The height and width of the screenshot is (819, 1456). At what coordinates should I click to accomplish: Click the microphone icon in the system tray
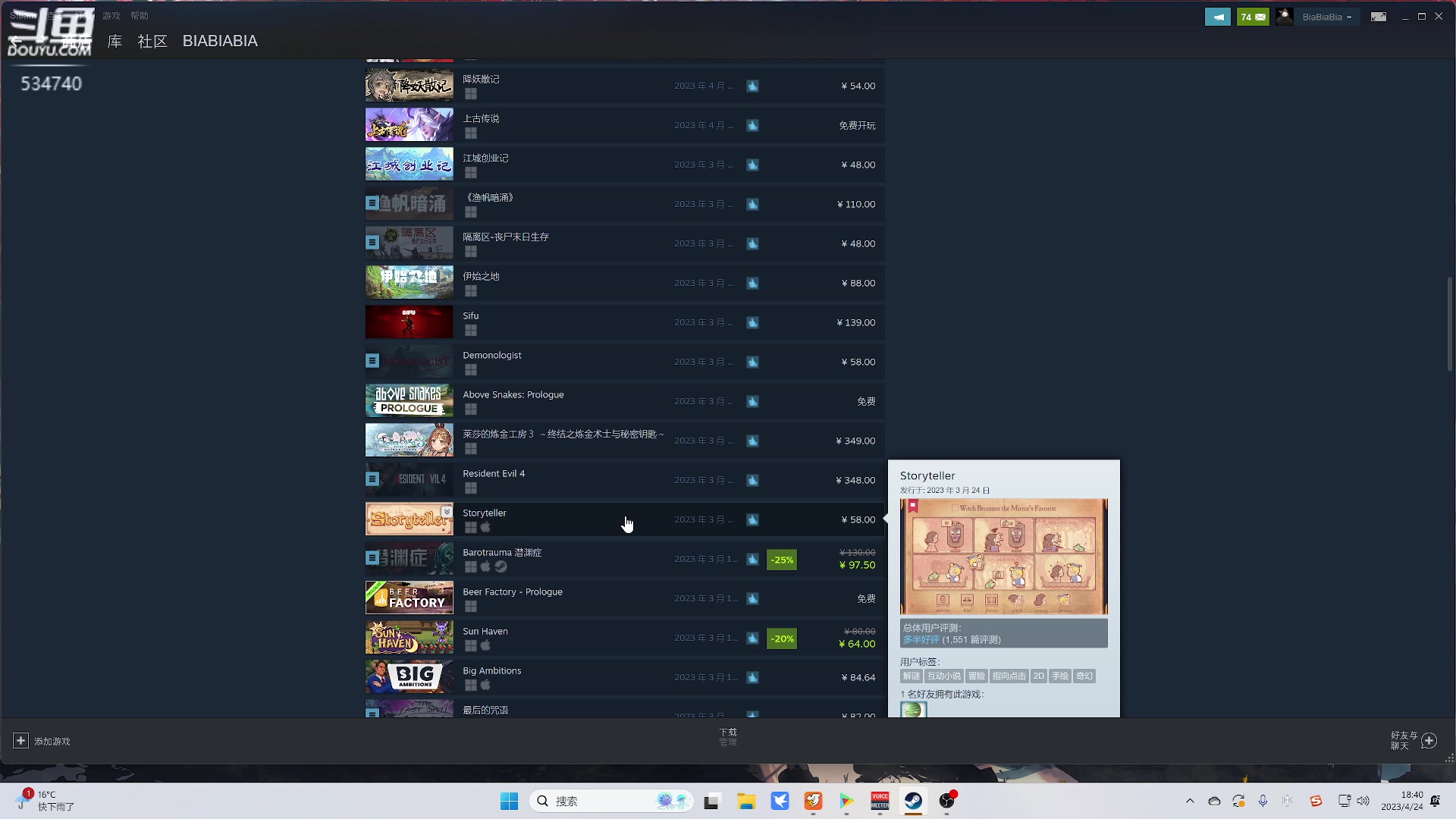(1263, 801)
